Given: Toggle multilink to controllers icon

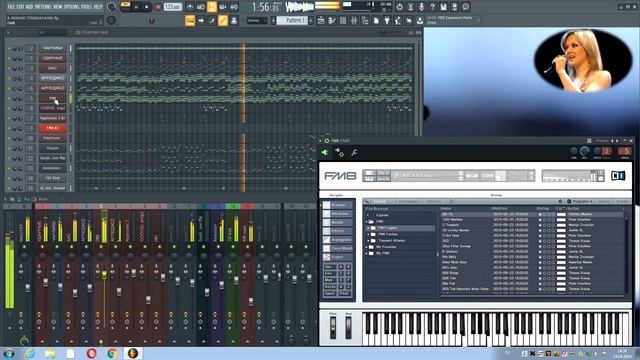Looking at the screenshot, I should [x=234, y=20].
